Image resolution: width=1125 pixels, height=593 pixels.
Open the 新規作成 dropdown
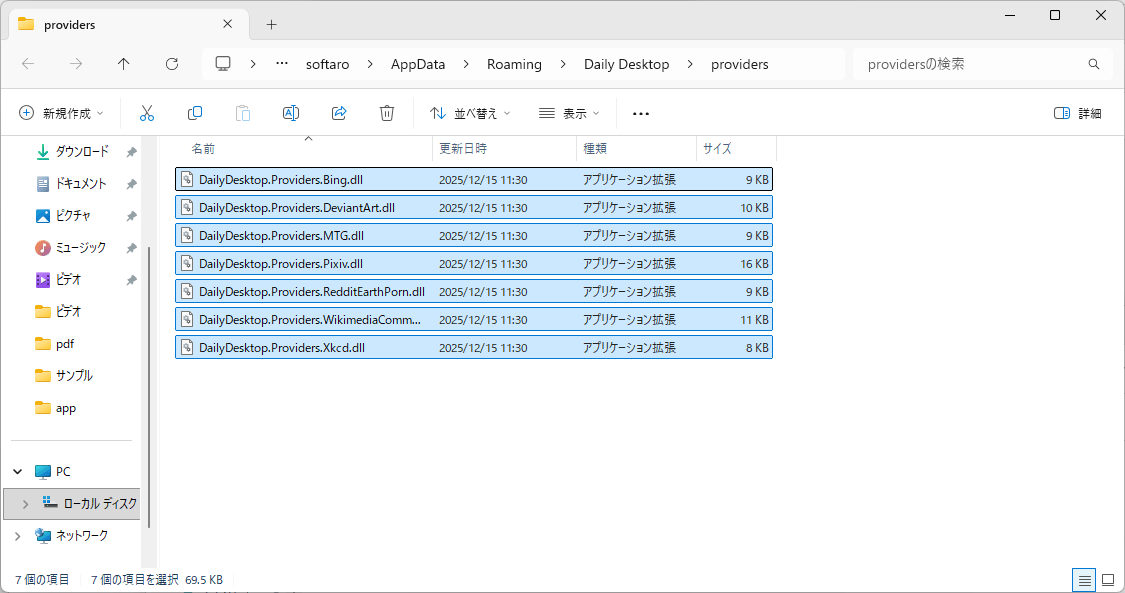(62, 113)
